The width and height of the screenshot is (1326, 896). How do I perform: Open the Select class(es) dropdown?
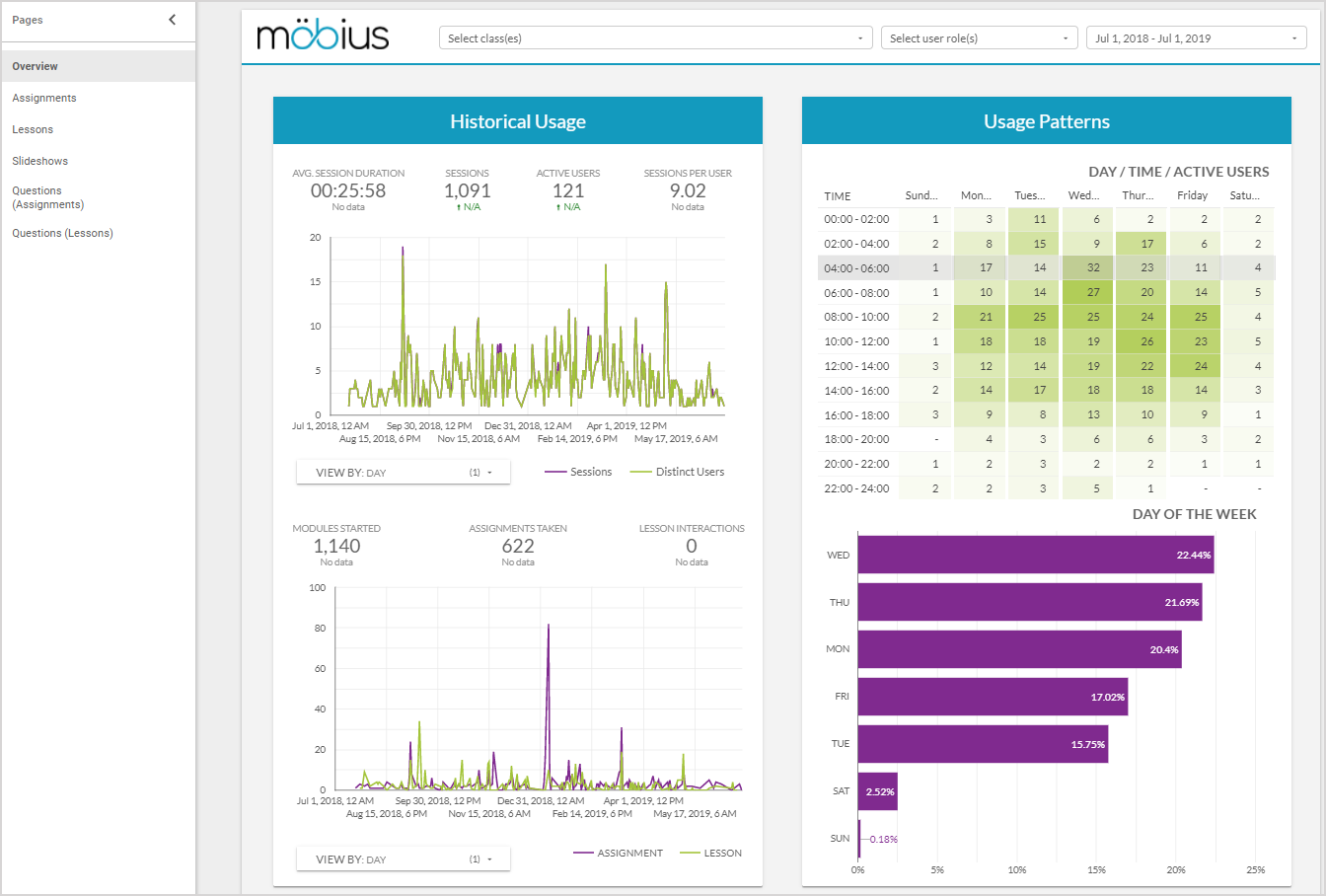(x=655, y=38)
